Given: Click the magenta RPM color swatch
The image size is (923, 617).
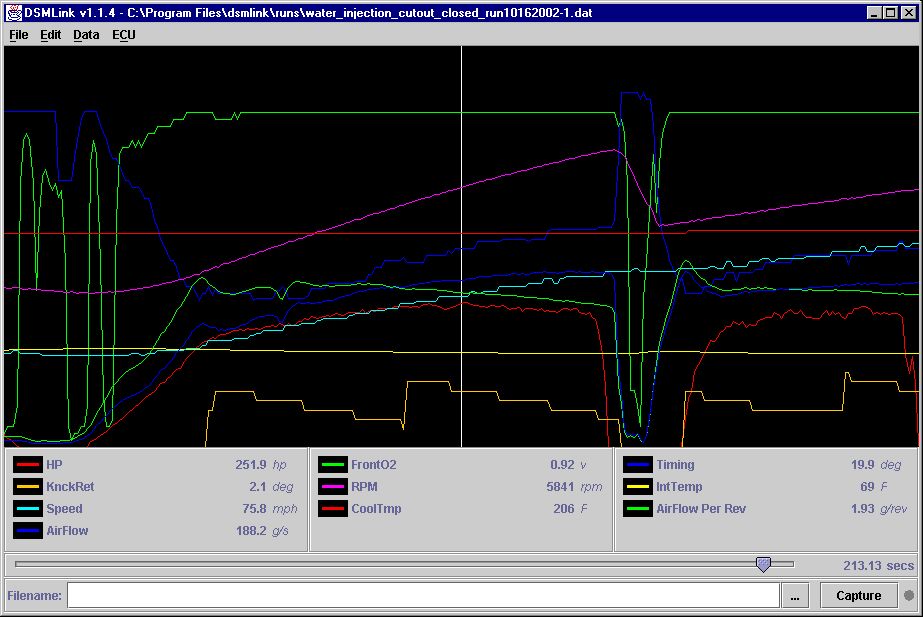Looking at the screenshot, I should click(333, 486).
